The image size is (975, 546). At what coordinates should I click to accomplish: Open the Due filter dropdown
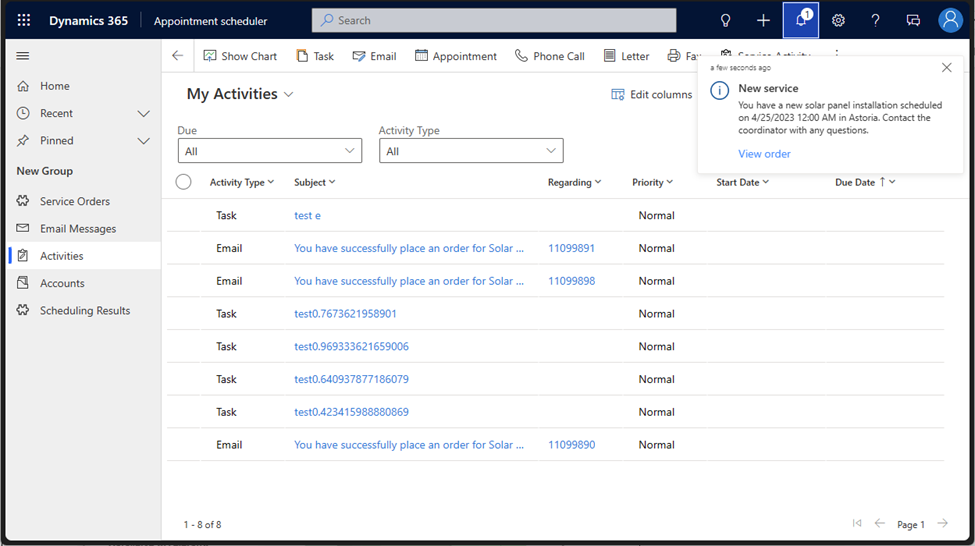coord(269,151)
